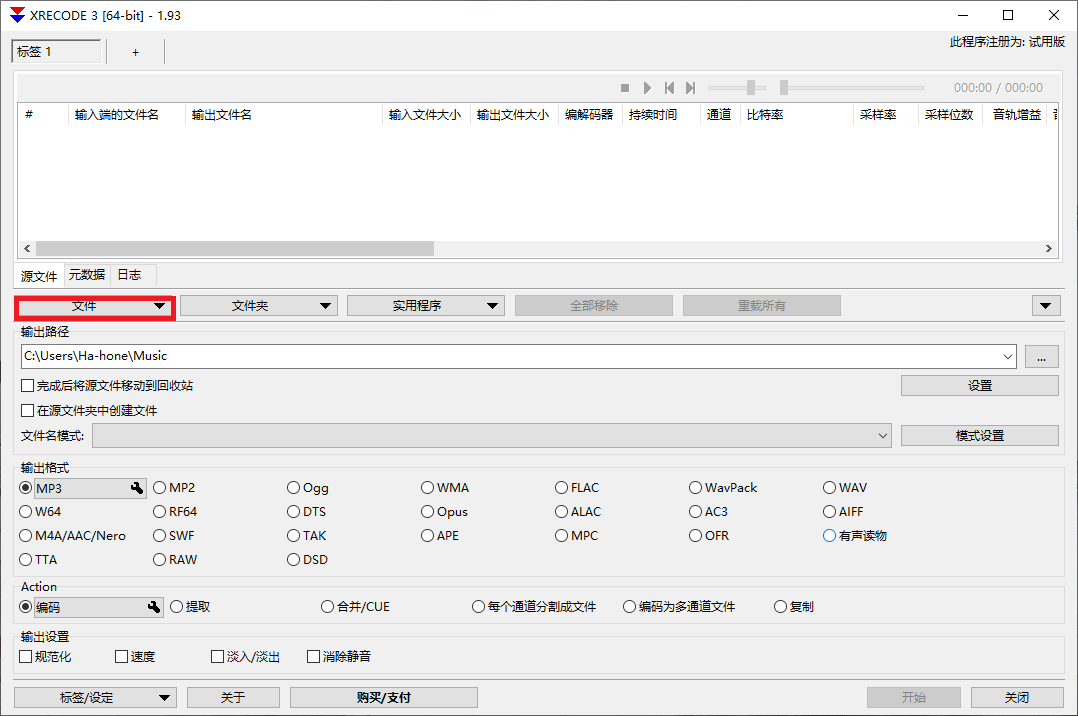The image size is (1078, 716).
Task: Open the 标签/设定 dropdown button
Action: (x=96, y=697)
